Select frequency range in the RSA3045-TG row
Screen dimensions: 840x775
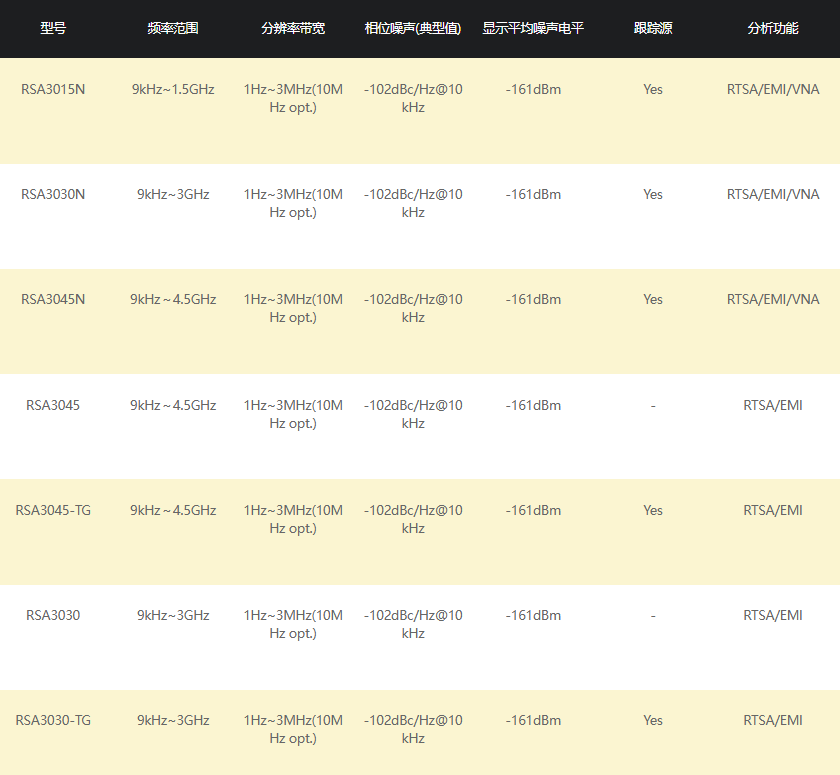pos(173,510)
